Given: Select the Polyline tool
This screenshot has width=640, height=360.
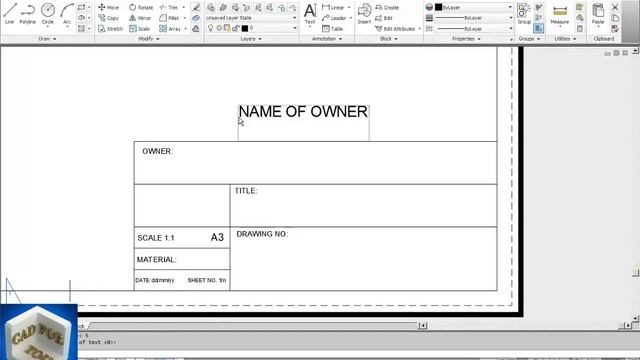Looking at the screenshot, I should (27, 13).
